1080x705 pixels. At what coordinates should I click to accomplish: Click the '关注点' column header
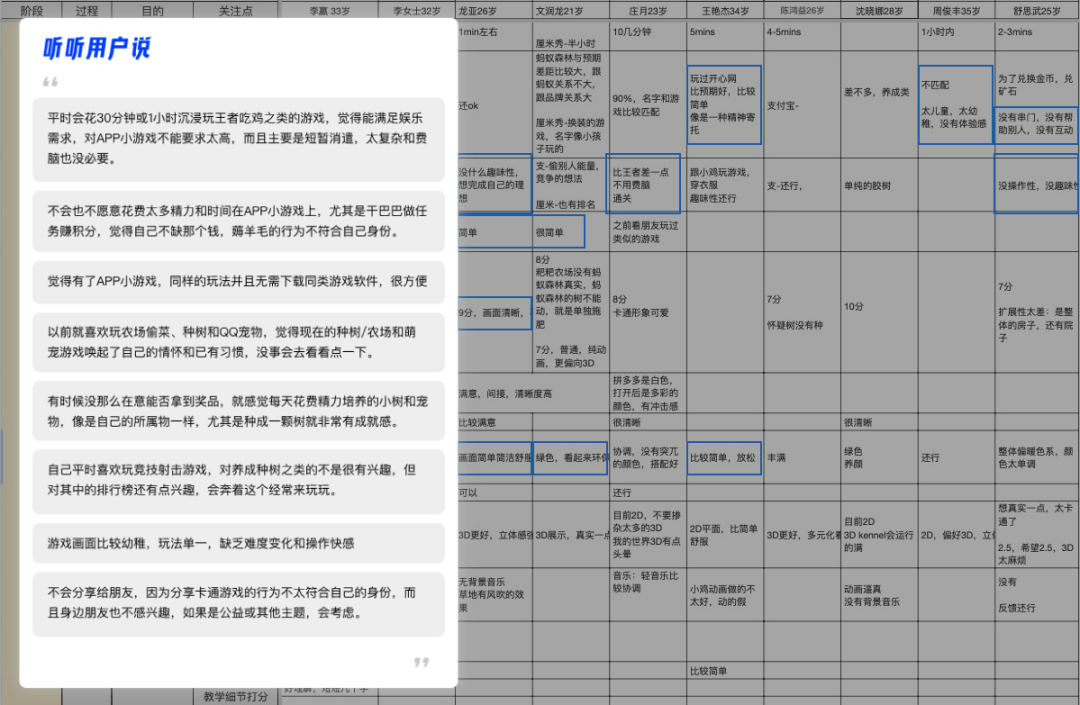pyautogui.click(x=236, y=10)
